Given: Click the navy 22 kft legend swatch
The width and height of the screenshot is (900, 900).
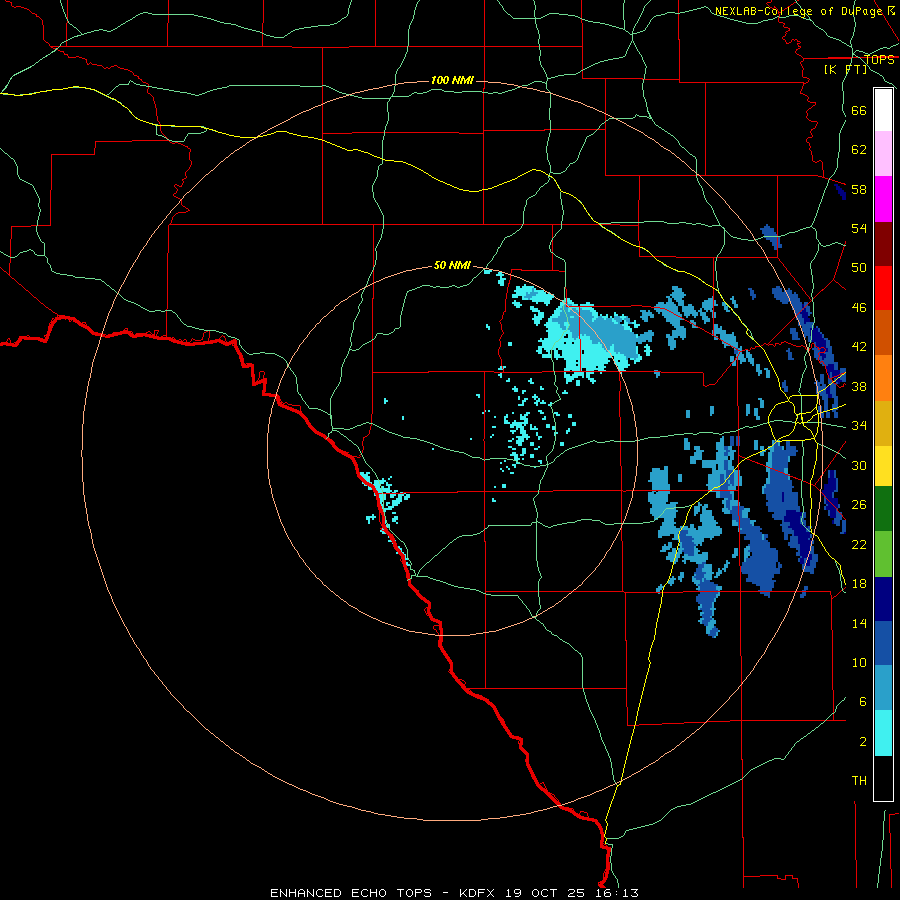Looking at the screenshot, I should [883, 599].
